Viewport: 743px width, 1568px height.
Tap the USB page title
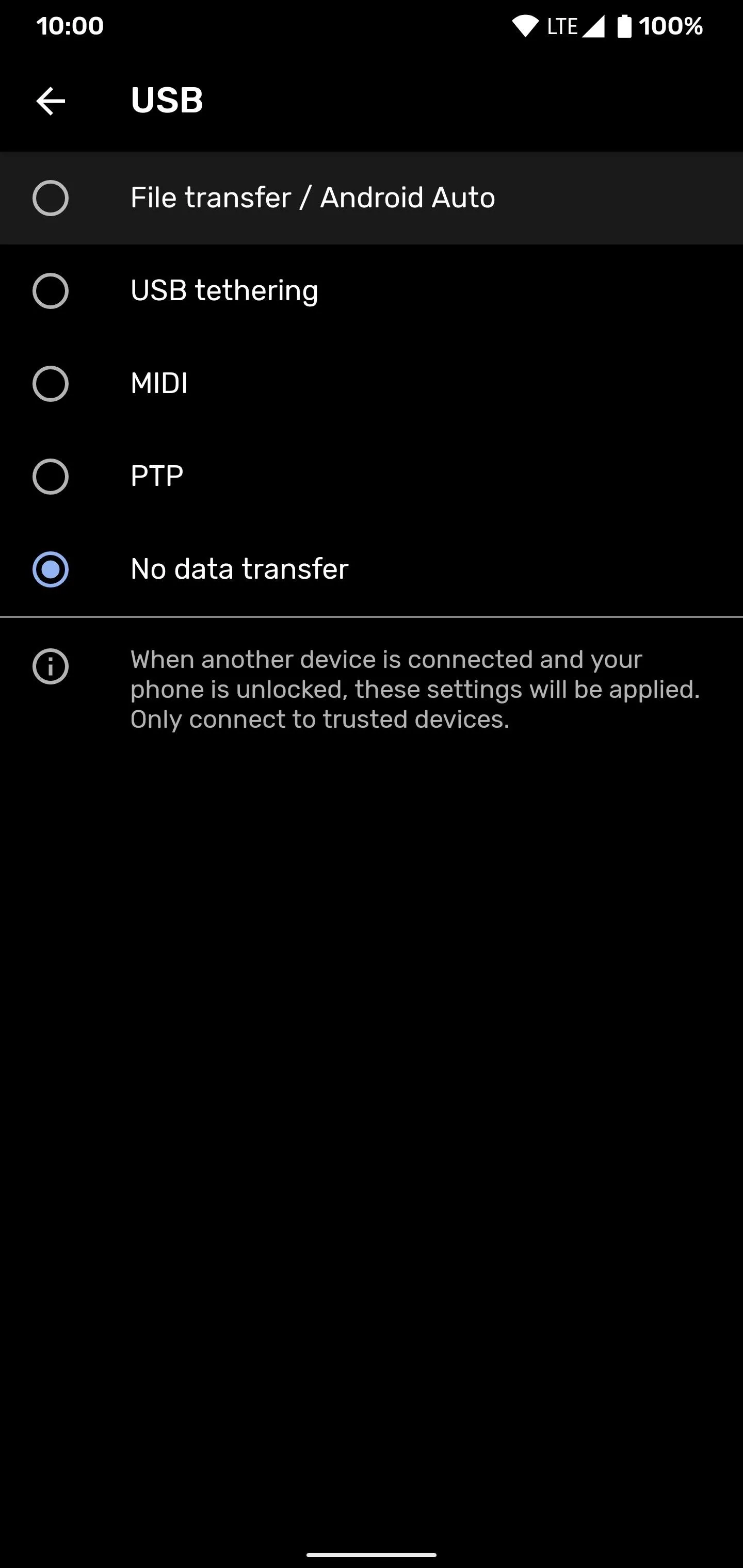[x=166, y=101]
